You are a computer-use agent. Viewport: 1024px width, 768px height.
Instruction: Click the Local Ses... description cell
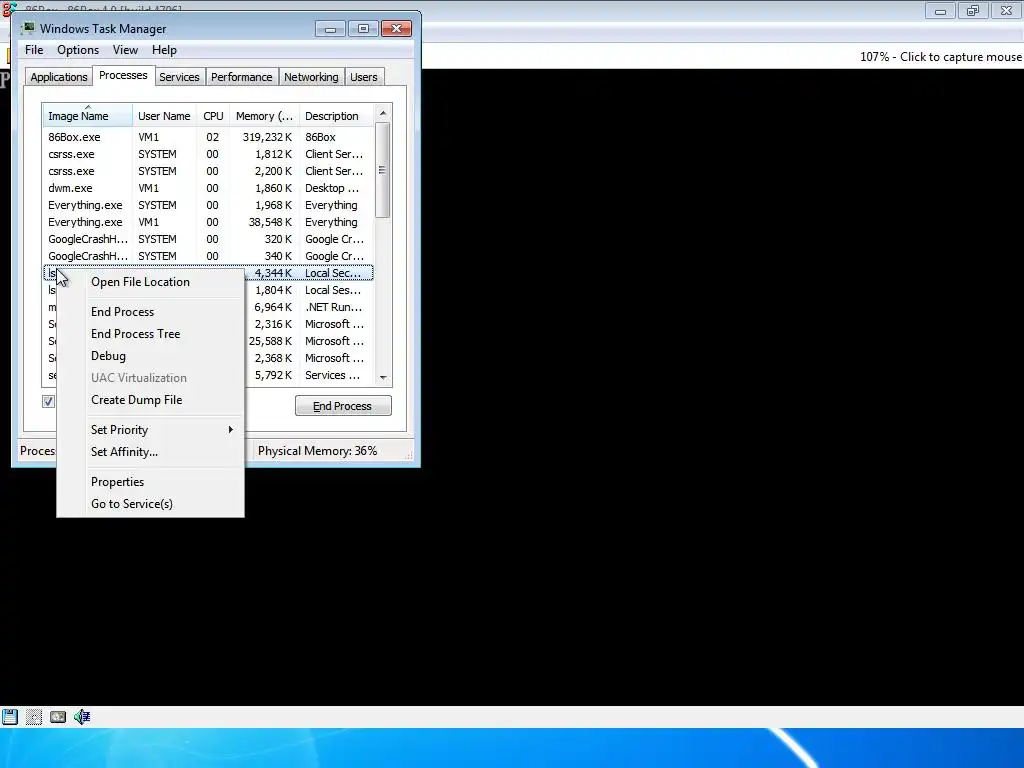tap(332, 290)
